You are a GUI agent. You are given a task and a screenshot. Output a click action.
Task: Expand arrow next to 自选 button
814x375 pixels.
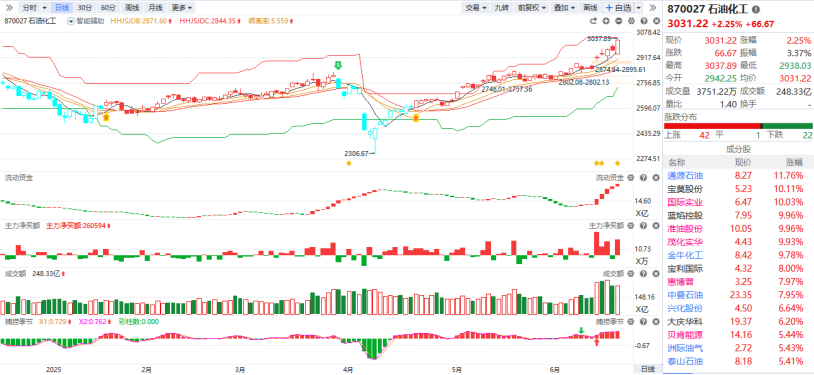tap(639, 8)
